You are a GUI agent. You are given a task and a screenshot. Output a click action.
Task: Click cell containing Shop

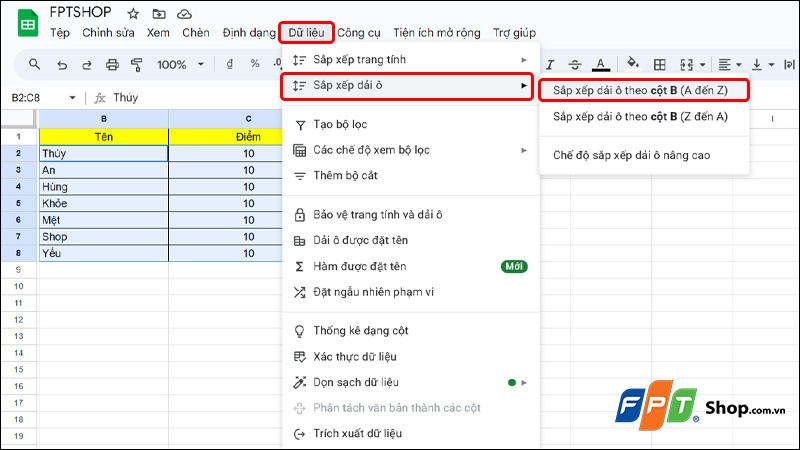tap(104, 237)
